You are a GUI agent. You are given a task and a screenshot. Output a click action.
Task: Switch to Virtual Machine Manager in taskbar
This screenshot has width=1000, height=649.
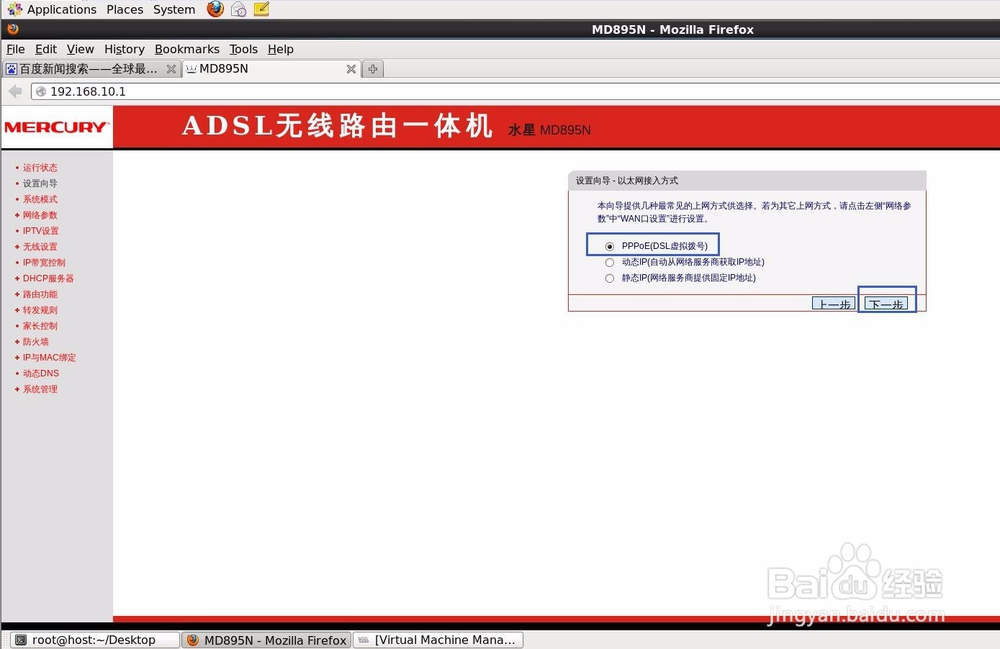438,639
